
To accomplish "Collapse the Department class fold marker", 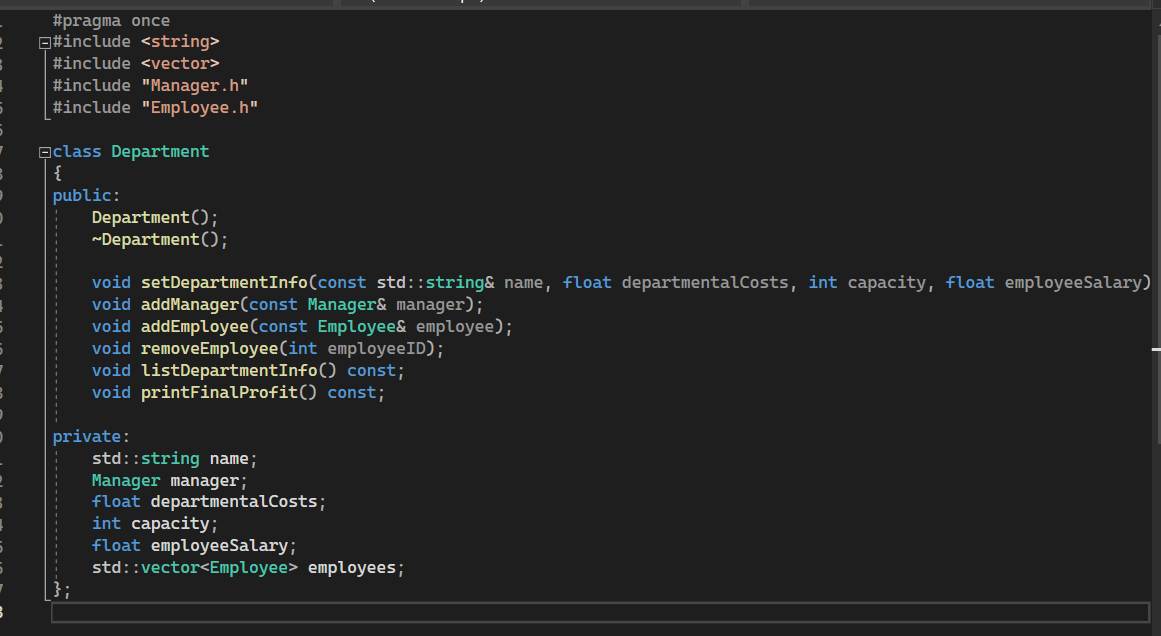I will coord(43,151).
